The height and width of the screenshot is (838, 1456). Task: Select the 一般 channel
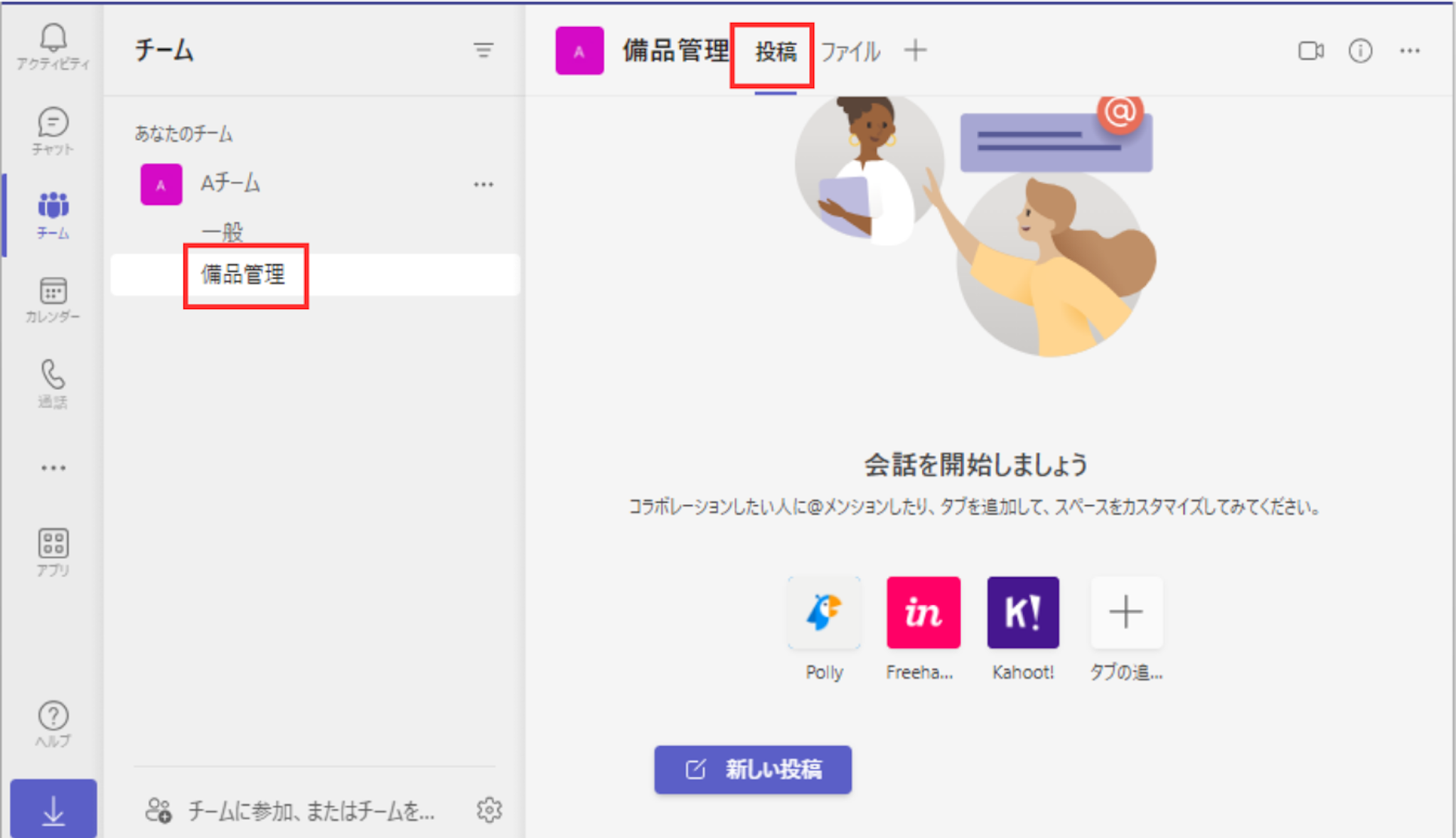pyautogui.click(x=222, y=232)
